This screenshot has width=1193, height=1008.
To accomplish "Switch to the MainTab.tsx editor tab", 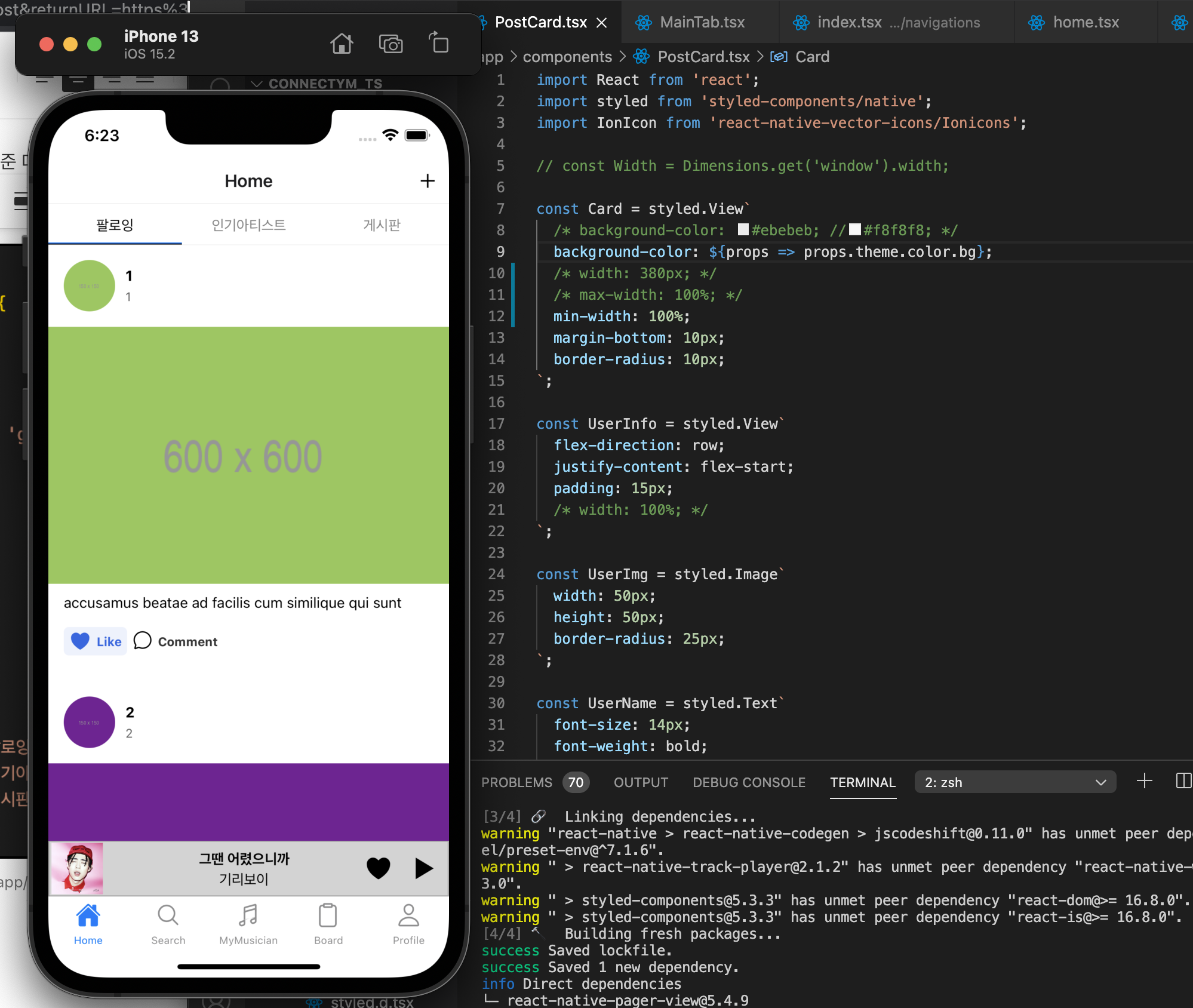I will pos(702,23).
